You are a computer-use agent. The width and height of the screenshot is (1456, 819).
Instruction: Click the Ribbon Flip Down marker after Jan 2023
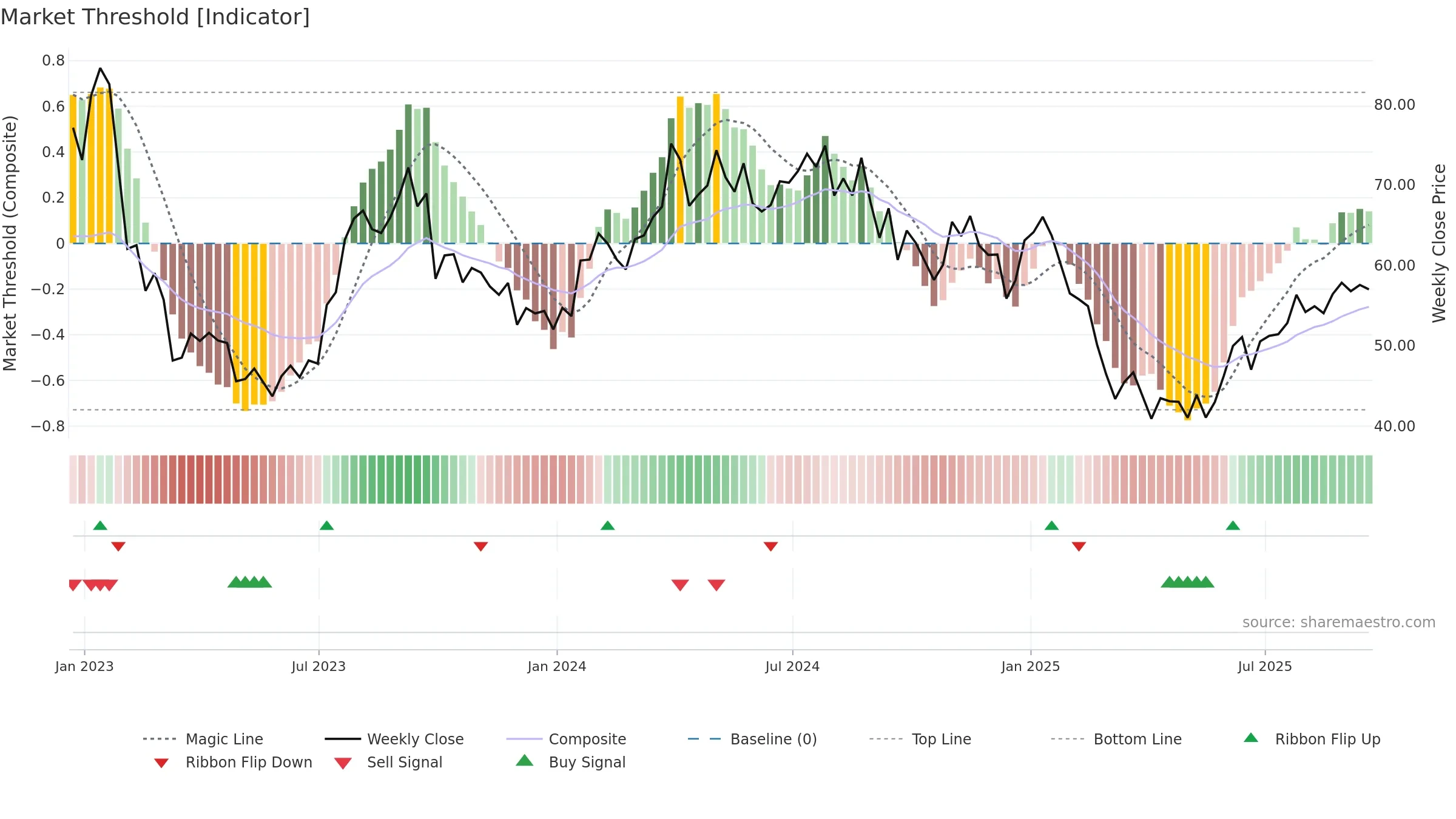click(118, 547)
